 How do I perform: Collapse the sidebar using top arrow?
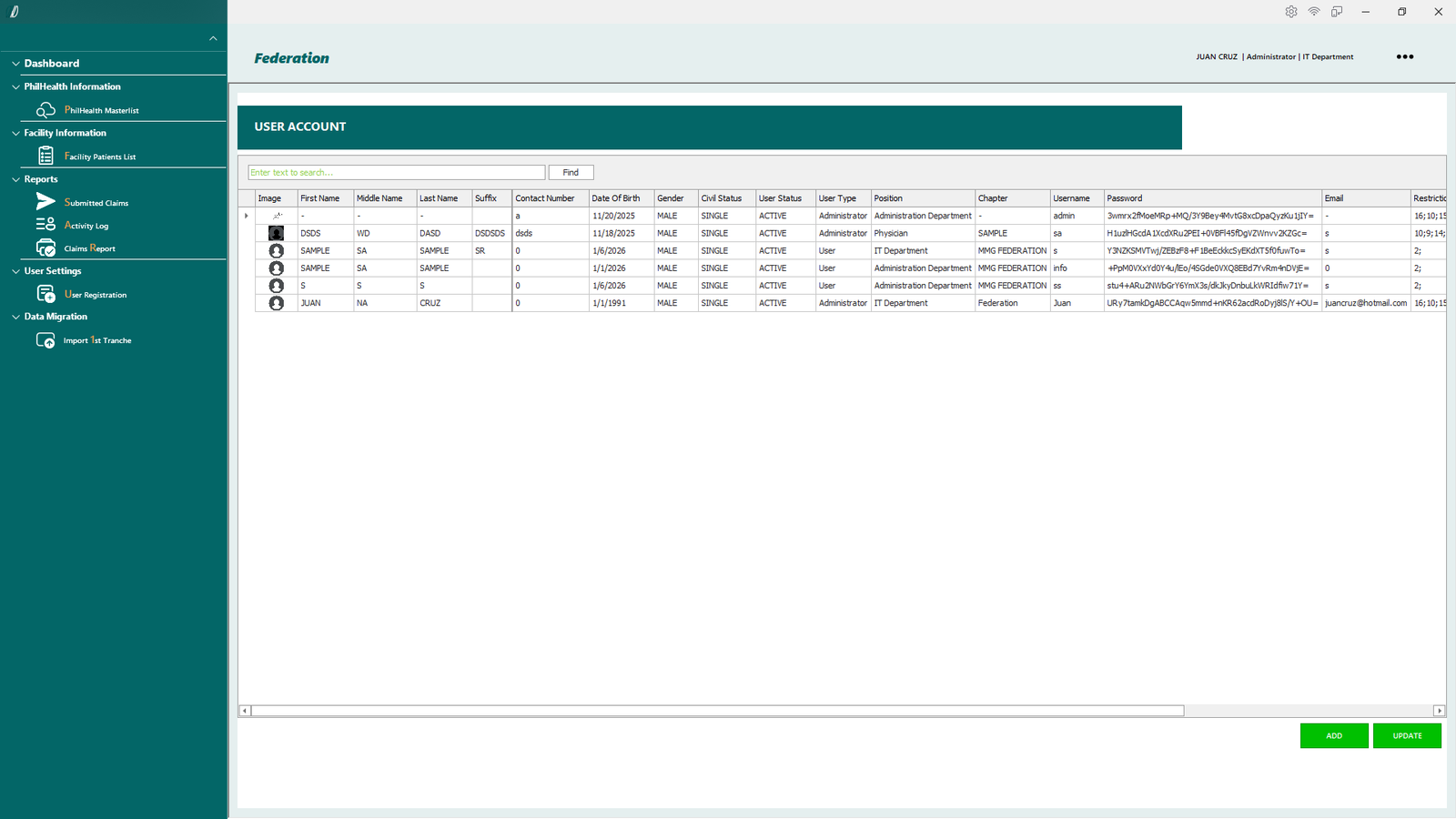pyautogui.click(x=213, y=38)
